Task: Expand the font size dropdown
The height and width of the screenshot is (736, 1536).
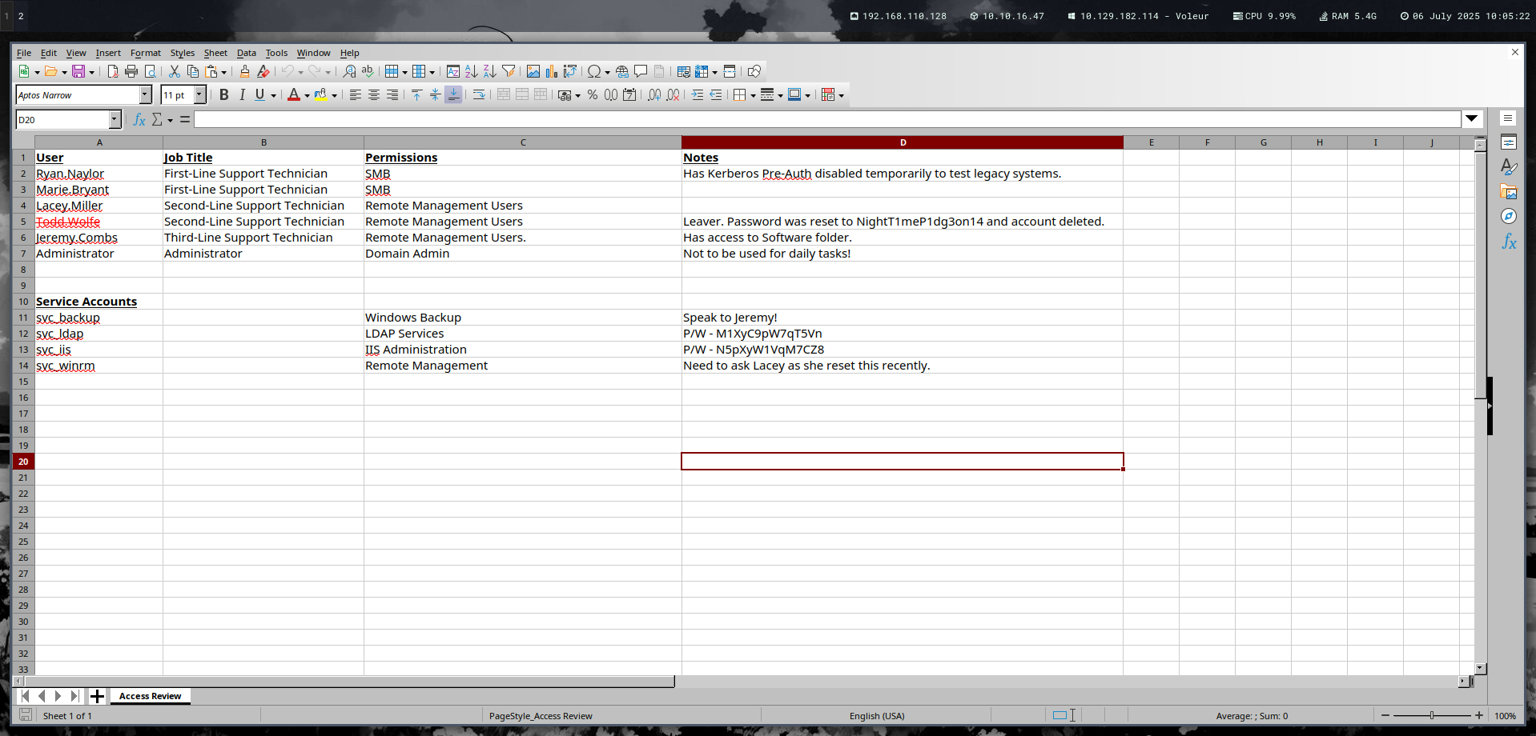Action: coord(199,95)
